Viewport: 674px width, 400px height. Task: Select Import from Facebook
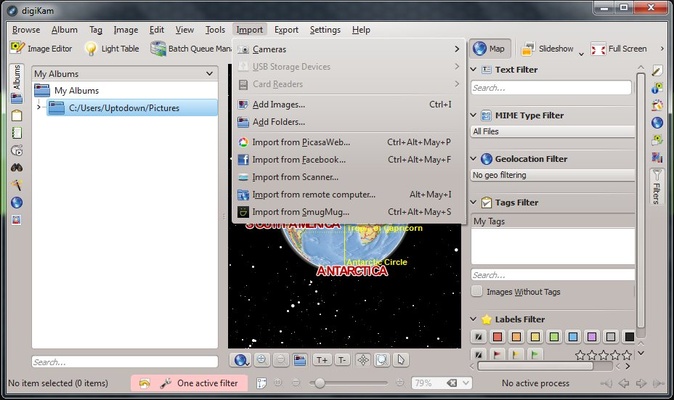[349, 160]
